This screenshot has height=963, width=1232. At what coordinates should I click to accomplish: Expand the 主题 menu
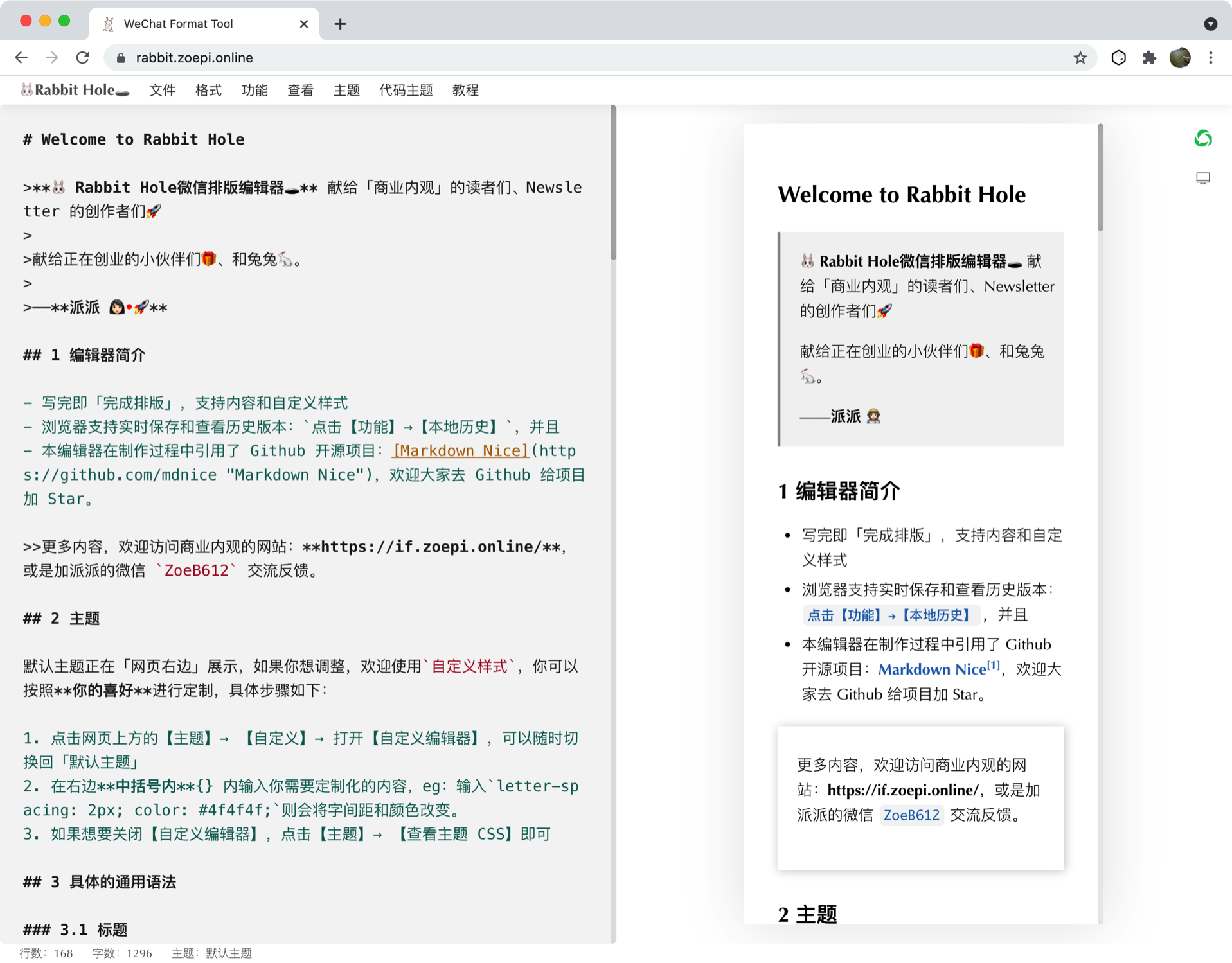346,91
